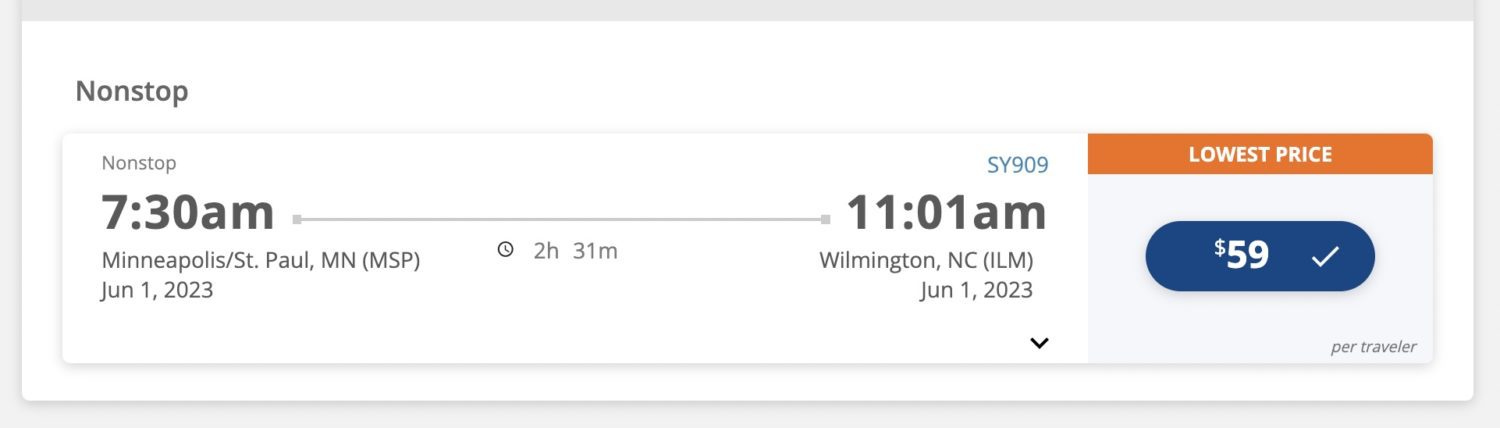Click the arrival date under Wilmington
Viewport: 1500px width, 428px height.
976,291
